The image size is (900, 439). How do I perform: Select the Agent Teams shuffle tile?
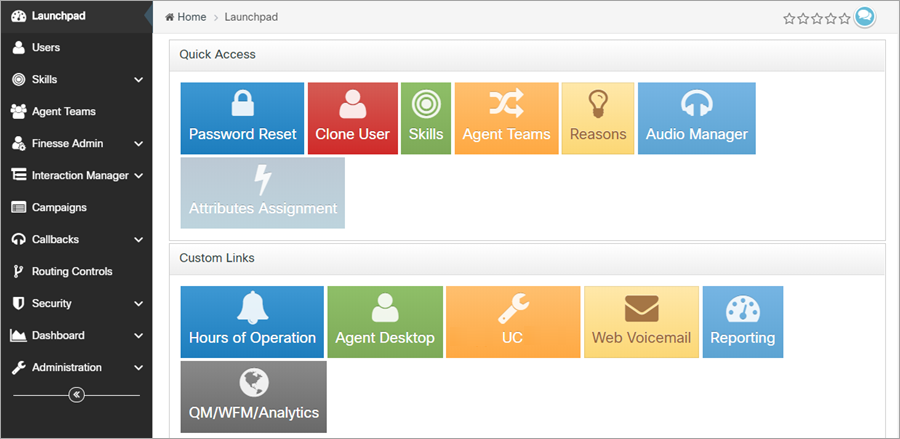tap(506, 118)
